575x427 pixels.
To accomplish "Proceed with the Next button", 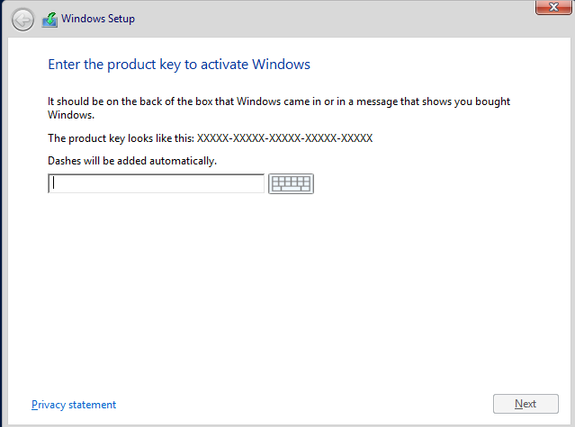I will [x=526, y=404].
